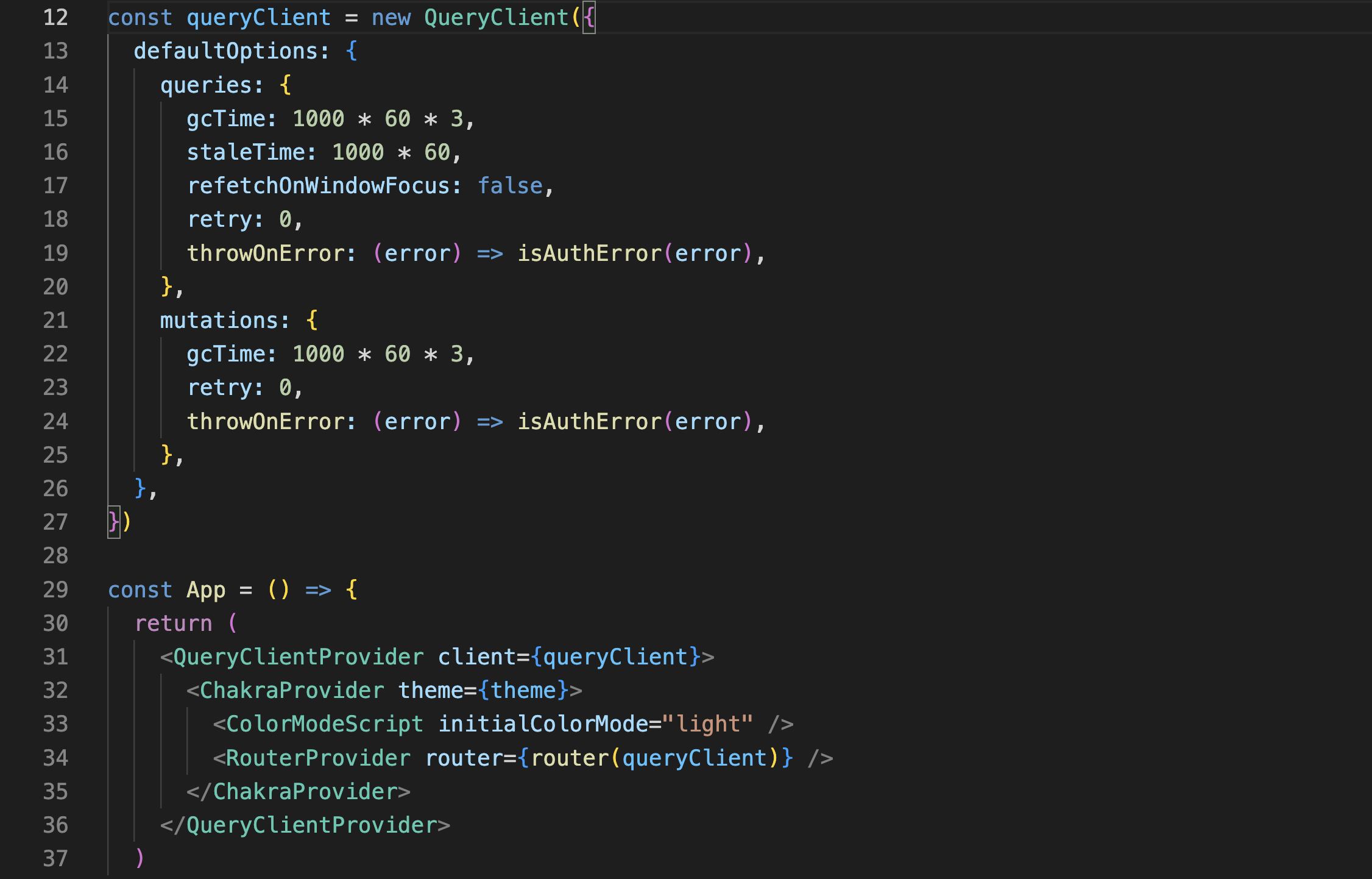
Task: Click the false value keyword
Action: [x=510, y=186]
